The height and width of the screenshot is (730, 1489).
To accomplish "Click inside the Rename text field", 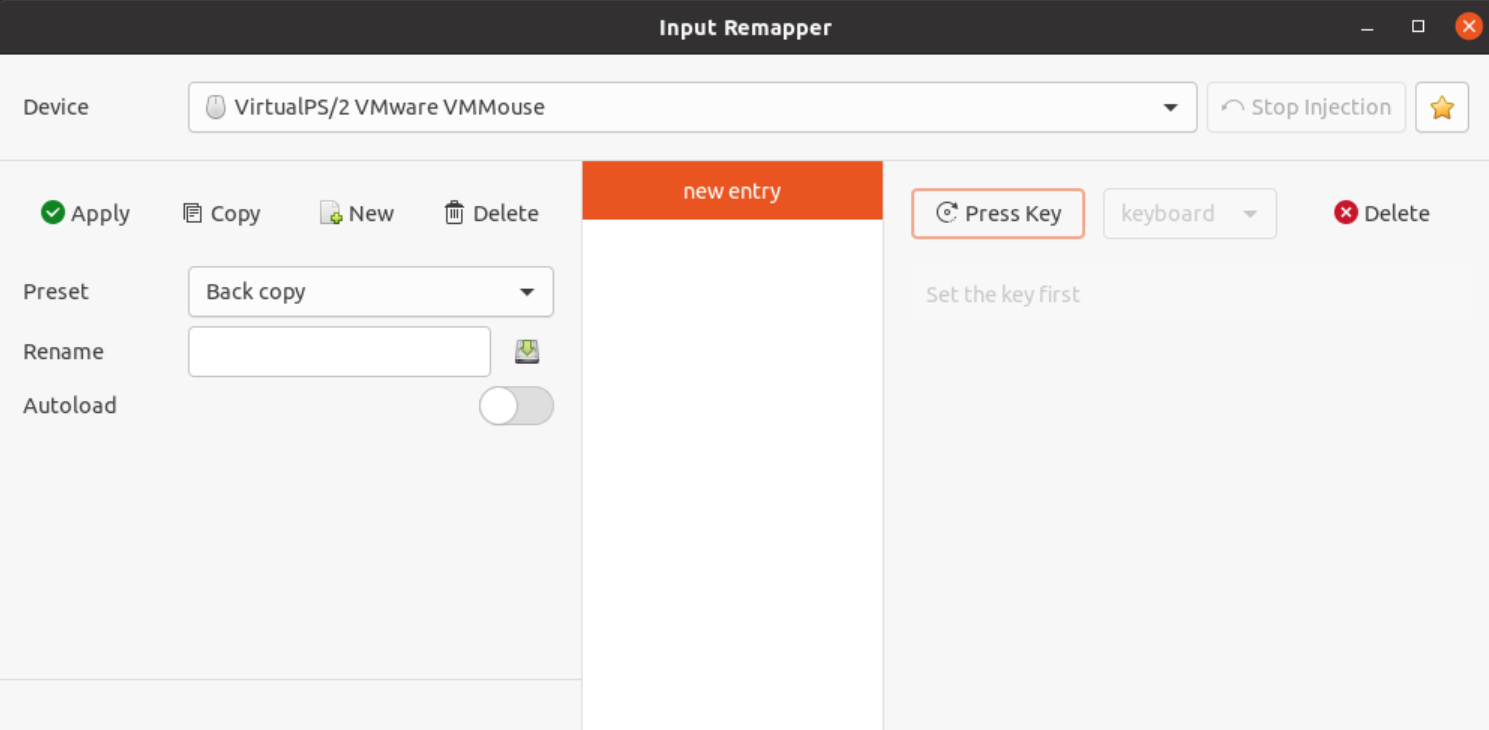I will point(338,351).
